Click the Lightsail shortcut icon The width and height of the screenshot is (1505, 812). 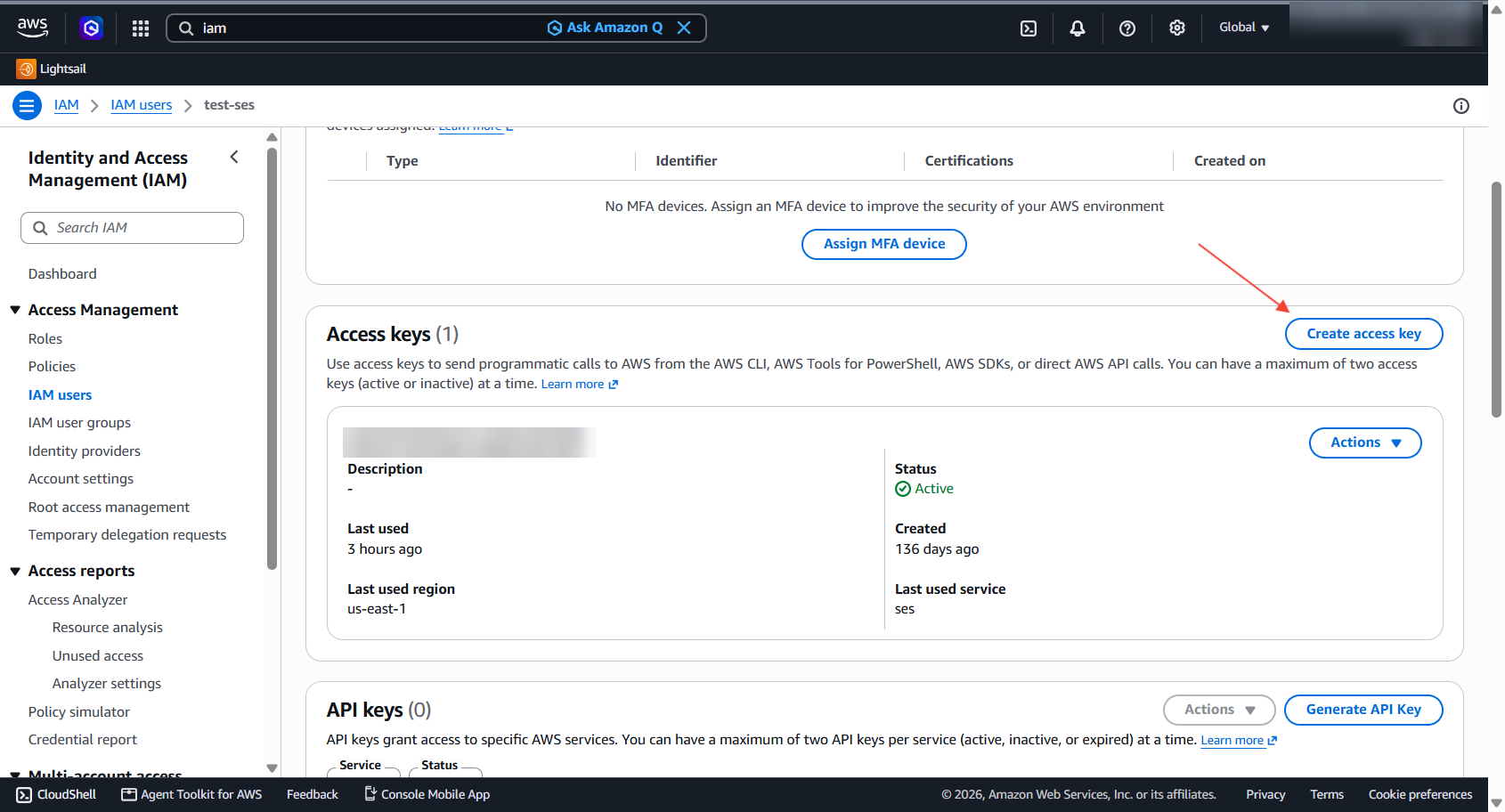(x=26, y=69)
